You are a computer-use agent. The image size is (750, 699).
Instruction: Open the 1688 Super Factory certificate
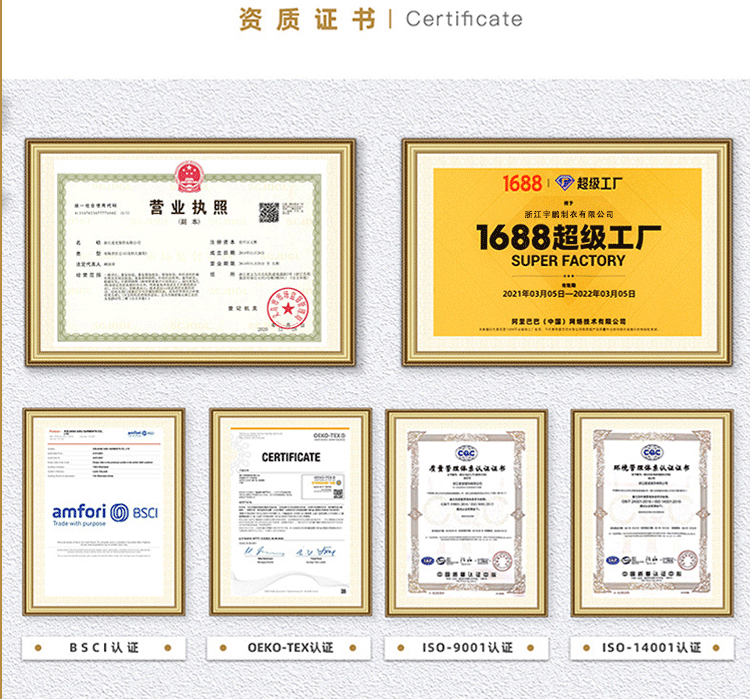pyautogui.click(x=567, y=252)
